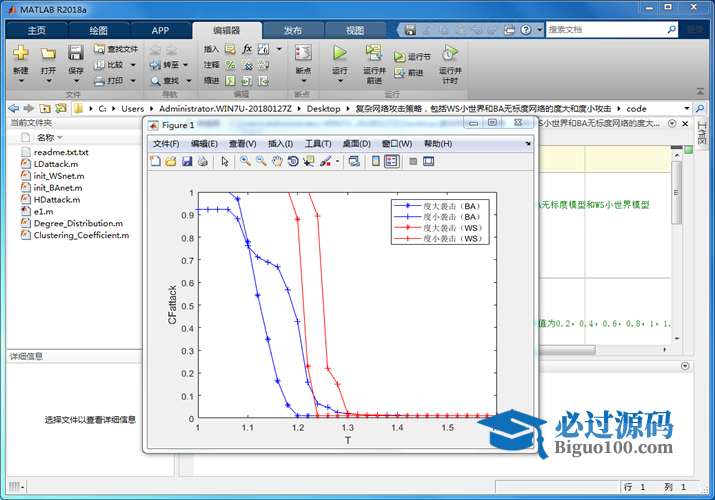Toggle the insert legend button
Image resolution: width=715 pixels, height=500 pixels.
click(x=392, y=161)
